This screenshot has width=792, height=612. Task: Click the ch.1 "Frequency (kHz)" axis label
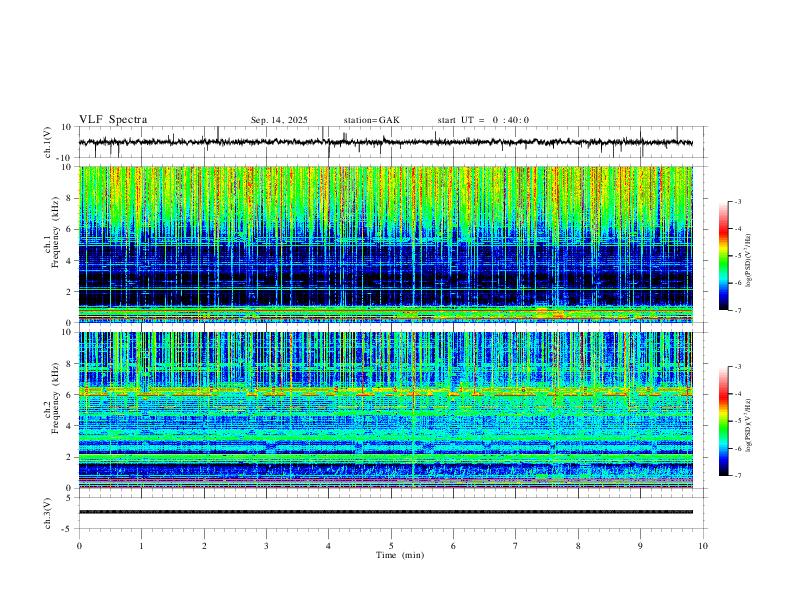coord(55,232)
